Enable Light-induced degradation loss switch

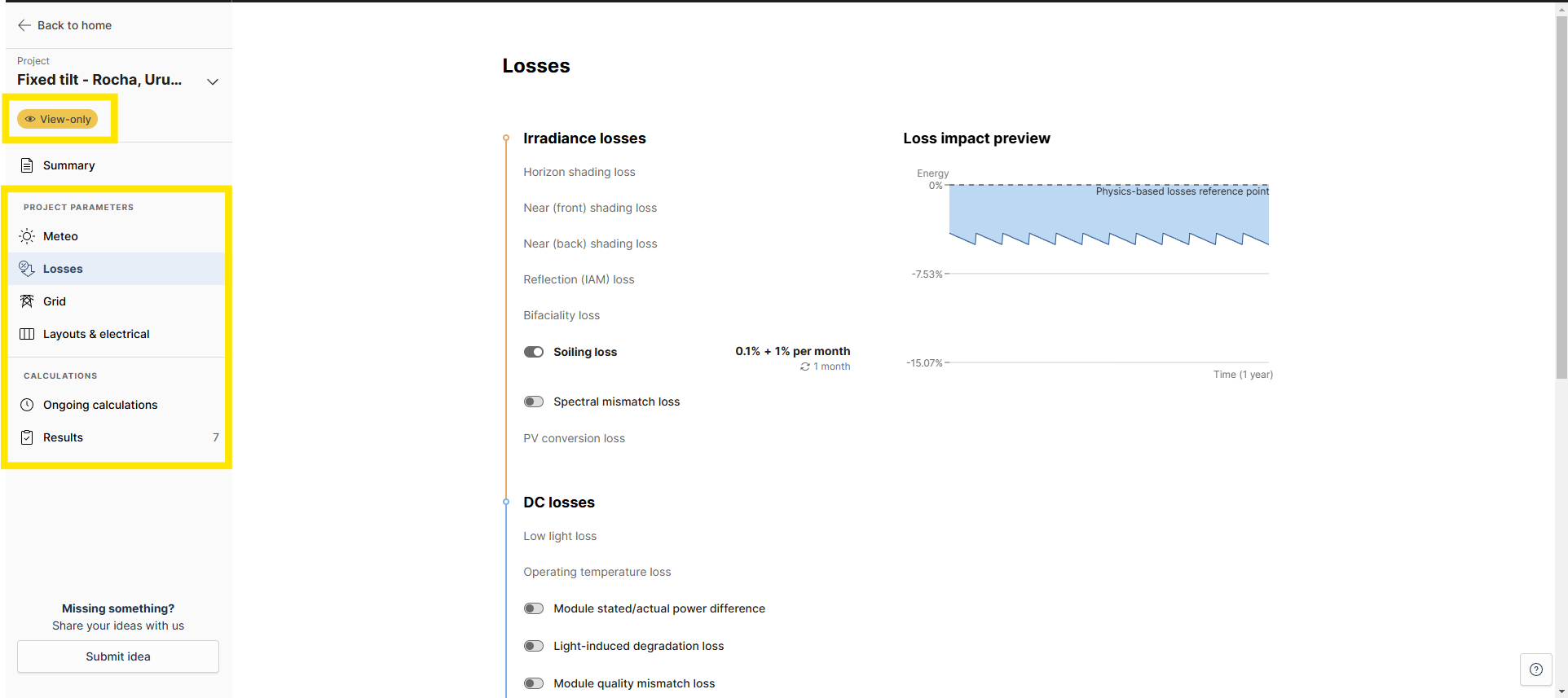(x=534, y=646)
